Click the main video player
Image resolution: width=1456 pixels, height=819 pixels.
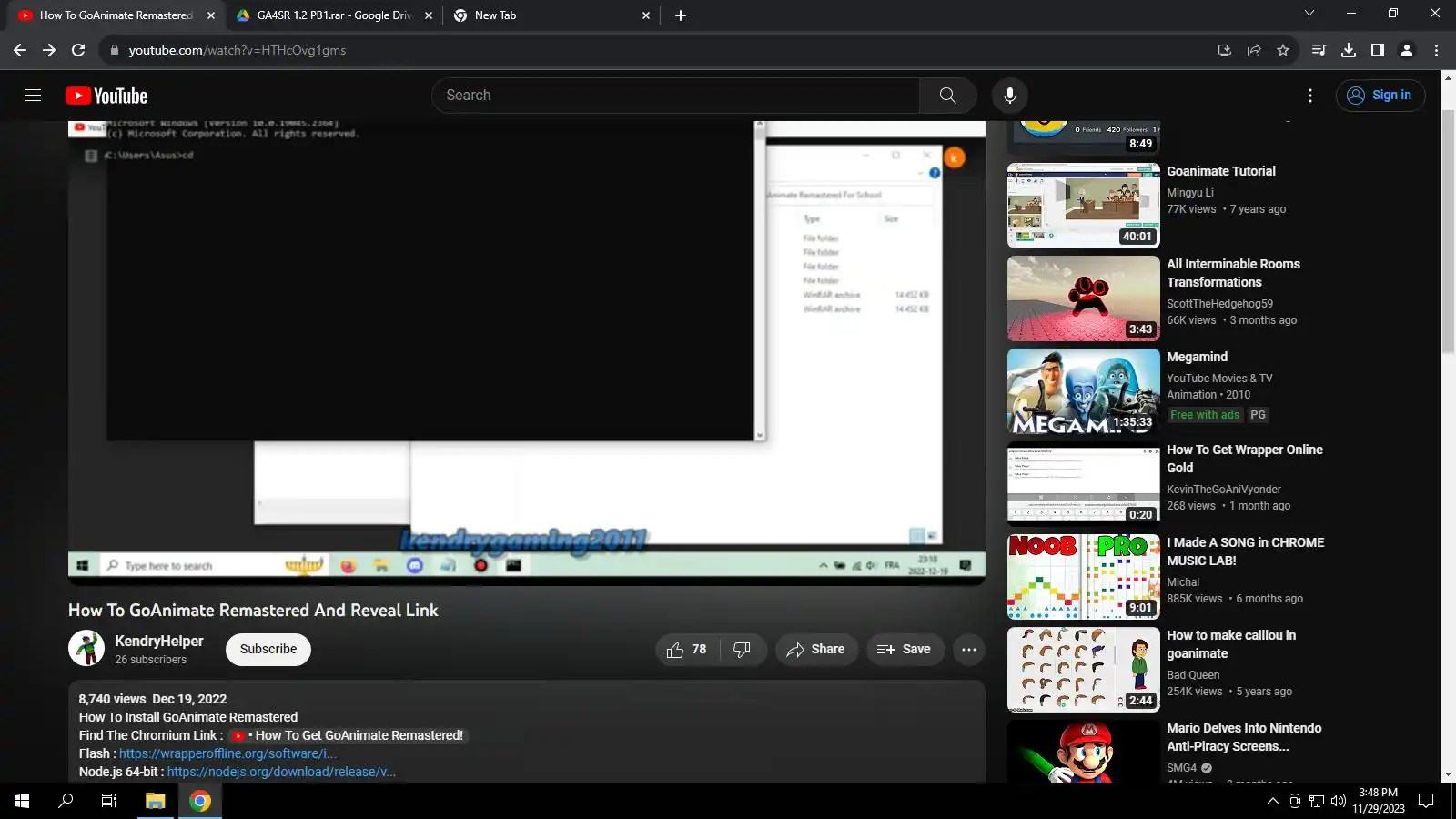pos(527,353)
